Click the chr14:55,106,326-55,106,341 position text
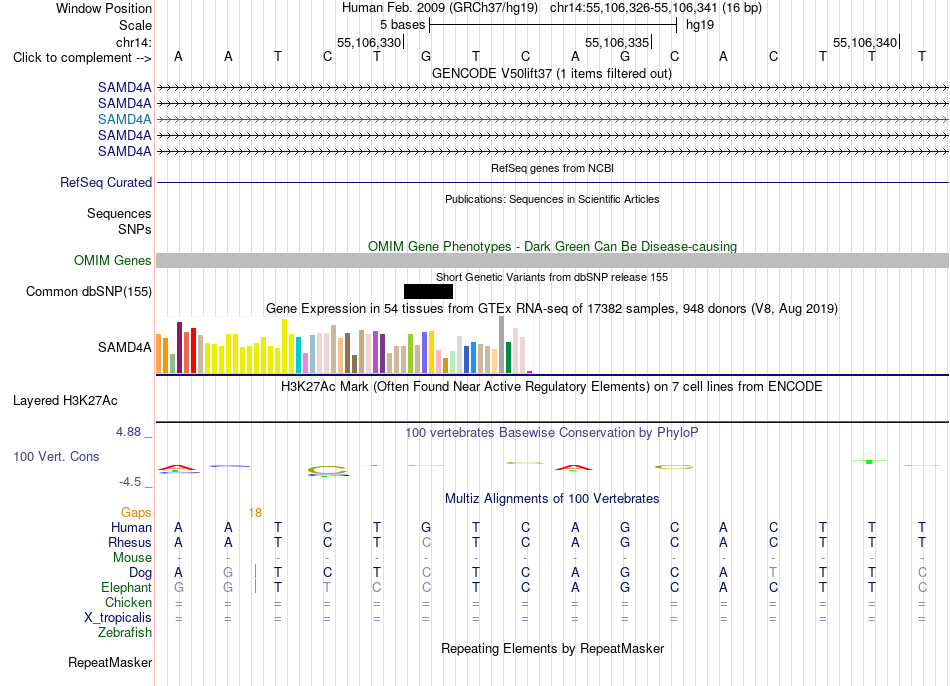The height and width of the screenshot is (686, 950). (x=634, y=8)
